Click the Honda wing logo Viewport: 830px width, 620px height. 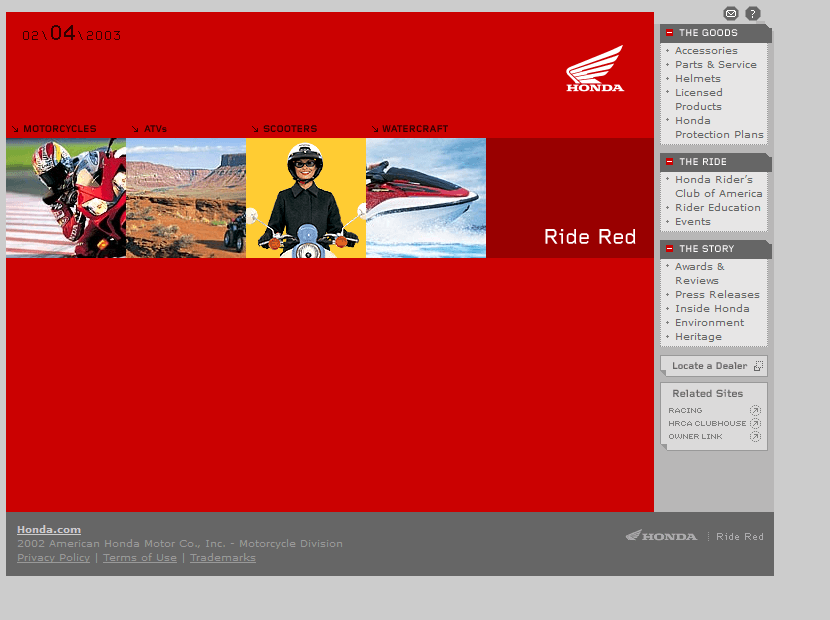click(x=595, y=68)
